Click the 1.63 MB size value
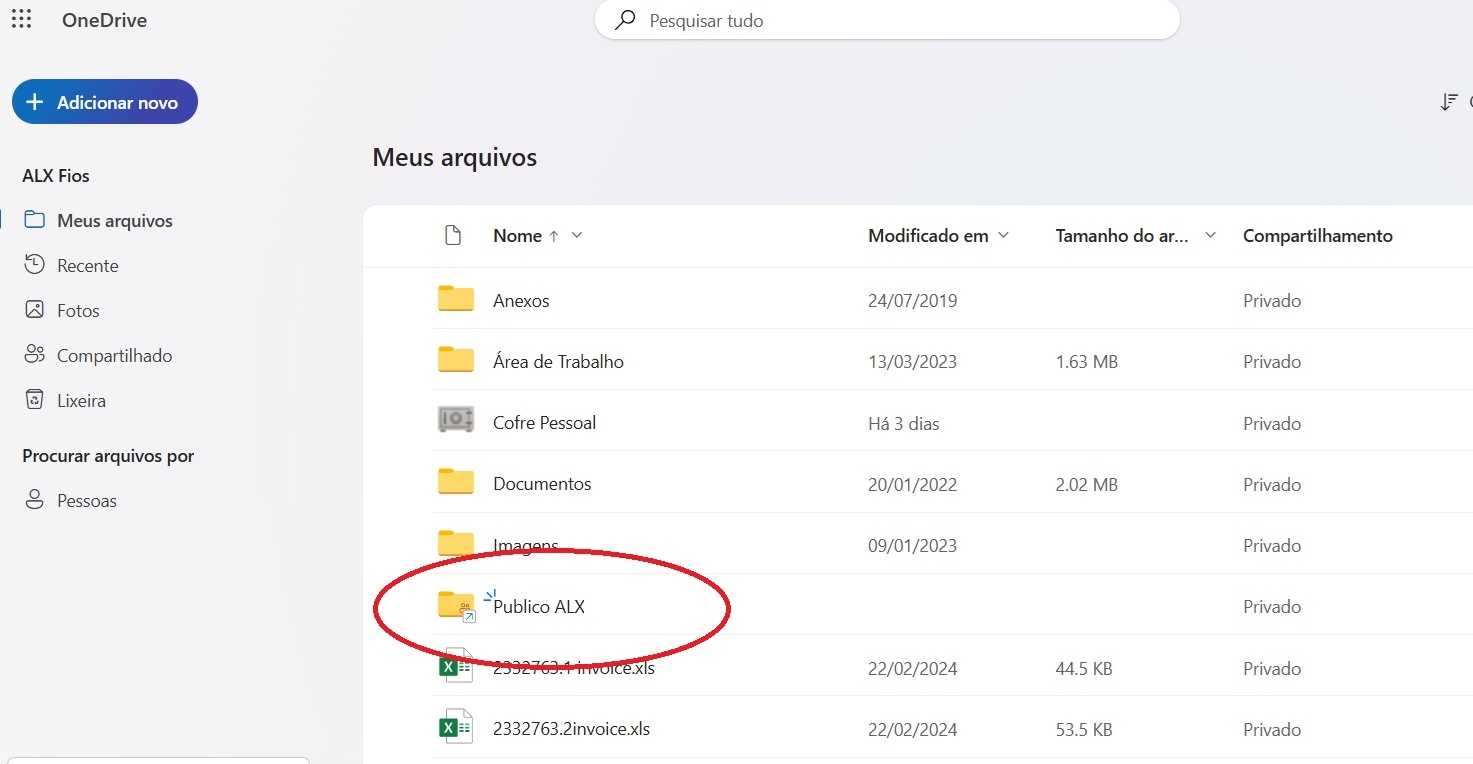Viewport: 1473px width, 764px height. [x=1087, y=362]
